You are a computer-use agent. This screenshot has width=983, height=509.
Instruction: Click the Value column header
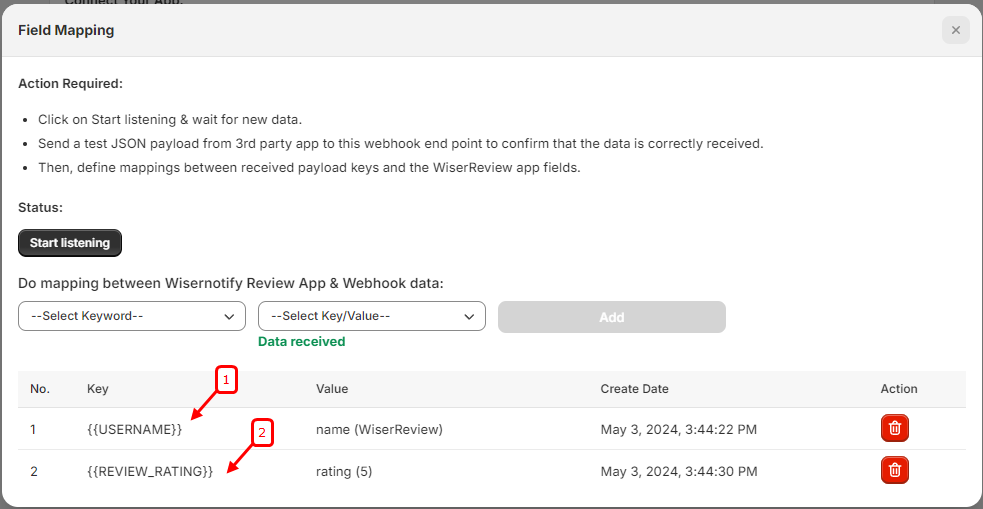pos(332,389)
